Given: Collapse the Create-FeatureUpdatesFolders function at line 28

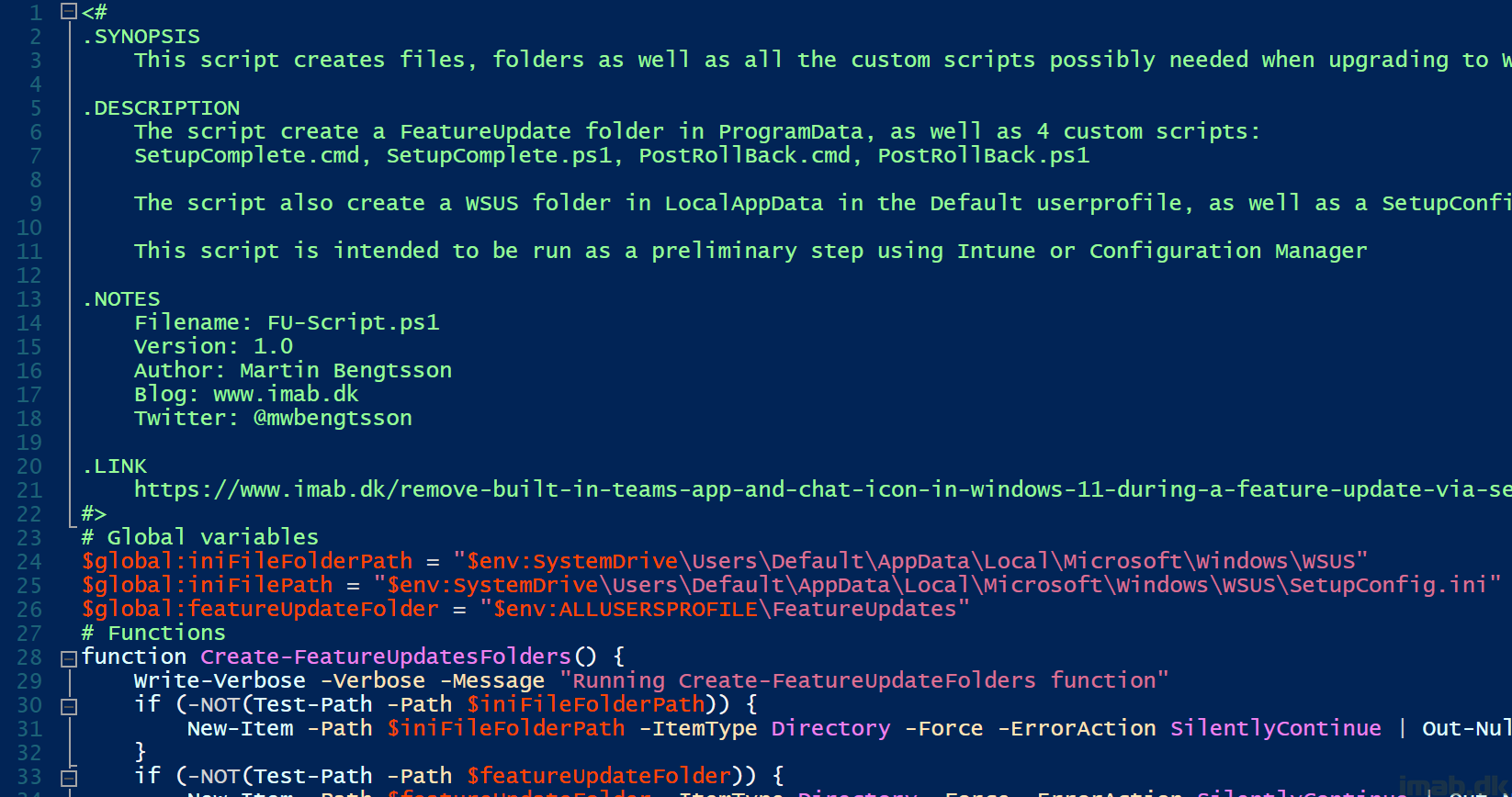Looking at the screenshot, I should pos(69,658).
